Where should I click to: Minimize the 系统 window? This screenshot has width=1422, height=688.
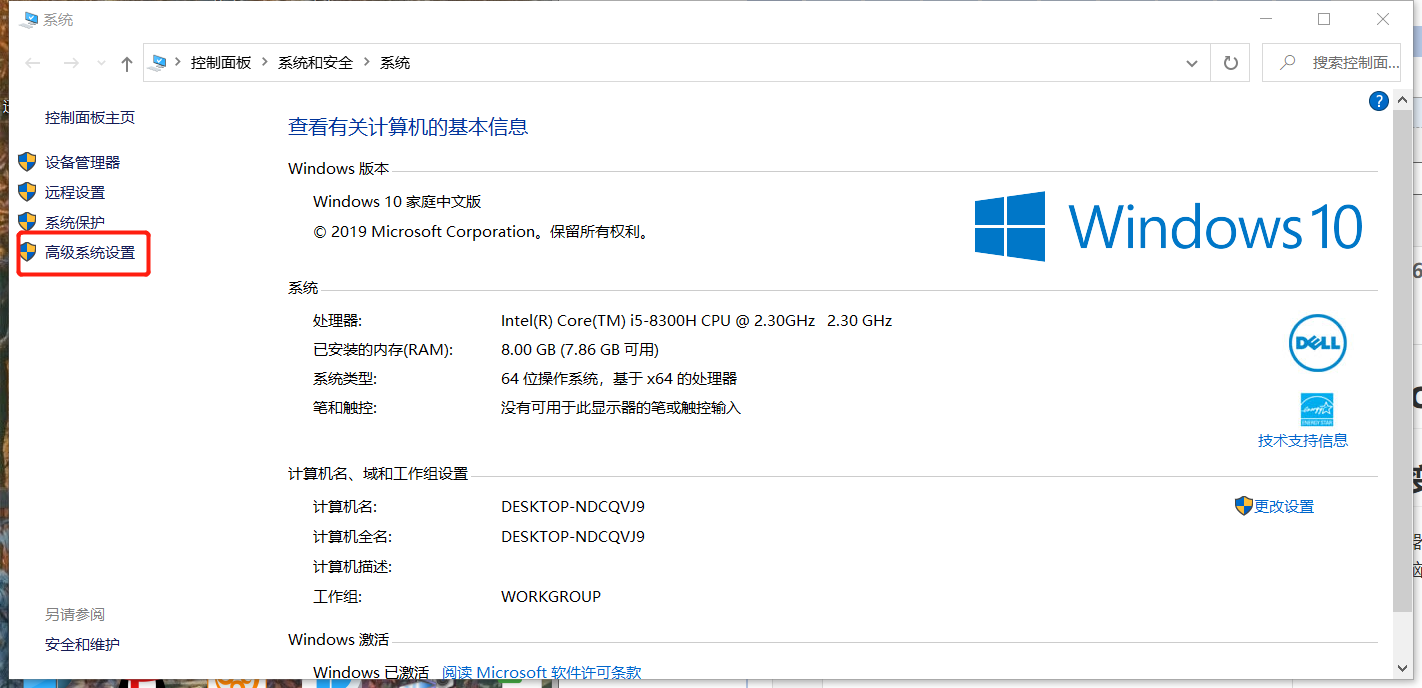click(x=1265, y=19)
